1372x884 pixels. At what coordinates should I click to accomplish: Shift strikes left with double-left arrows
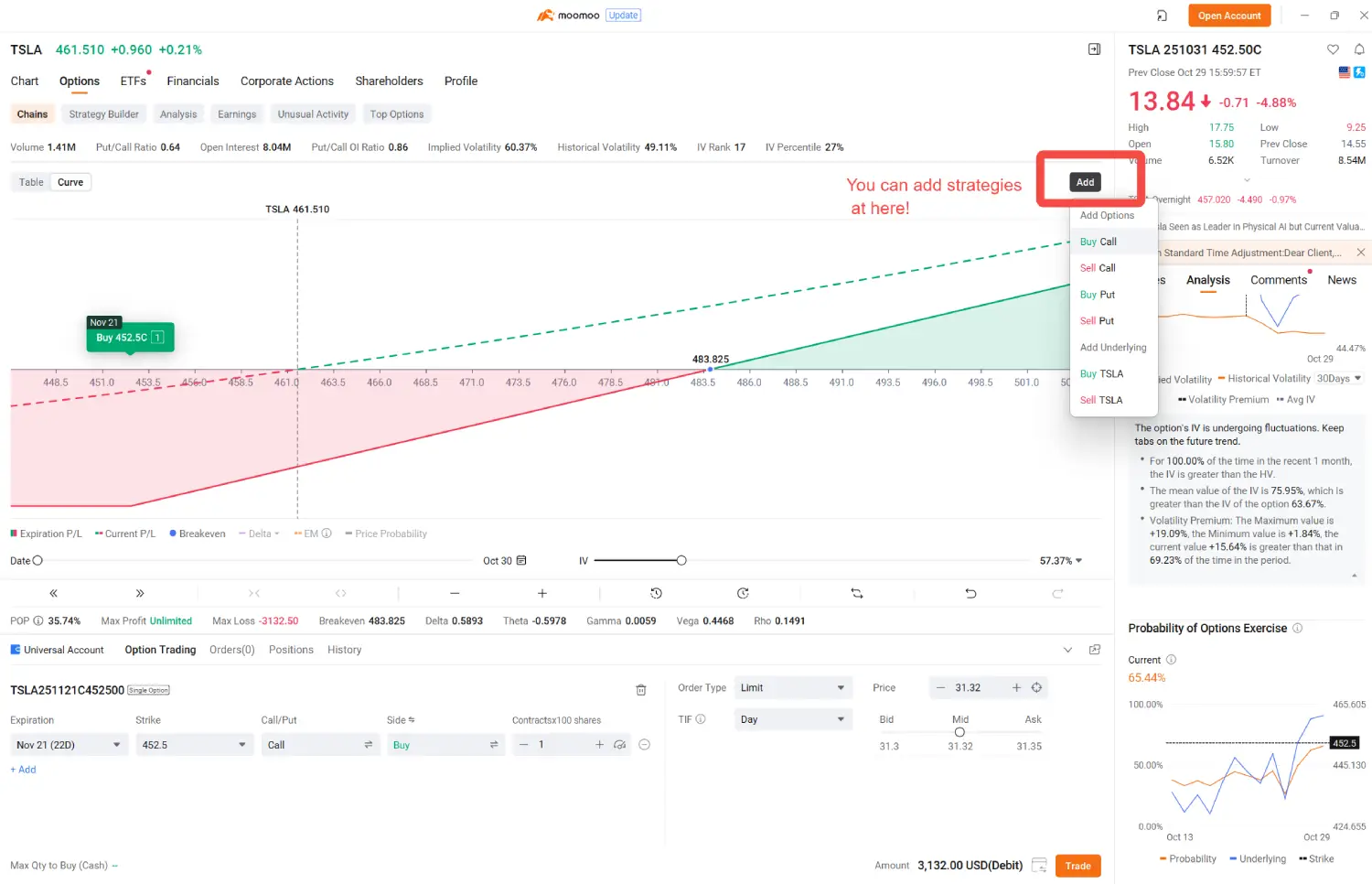[53, 593]
